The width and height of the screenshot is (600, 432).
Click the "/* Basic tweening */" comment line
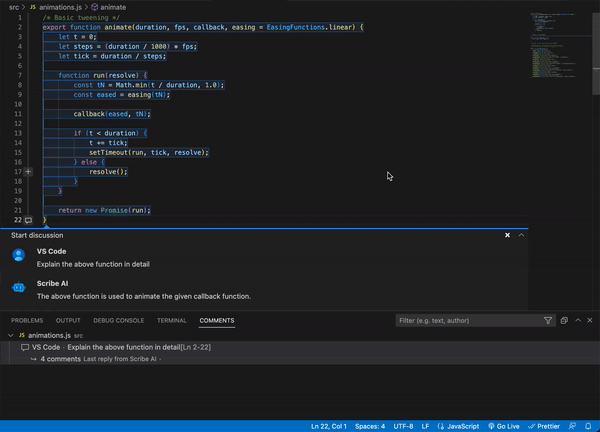(x=81, y=18)
